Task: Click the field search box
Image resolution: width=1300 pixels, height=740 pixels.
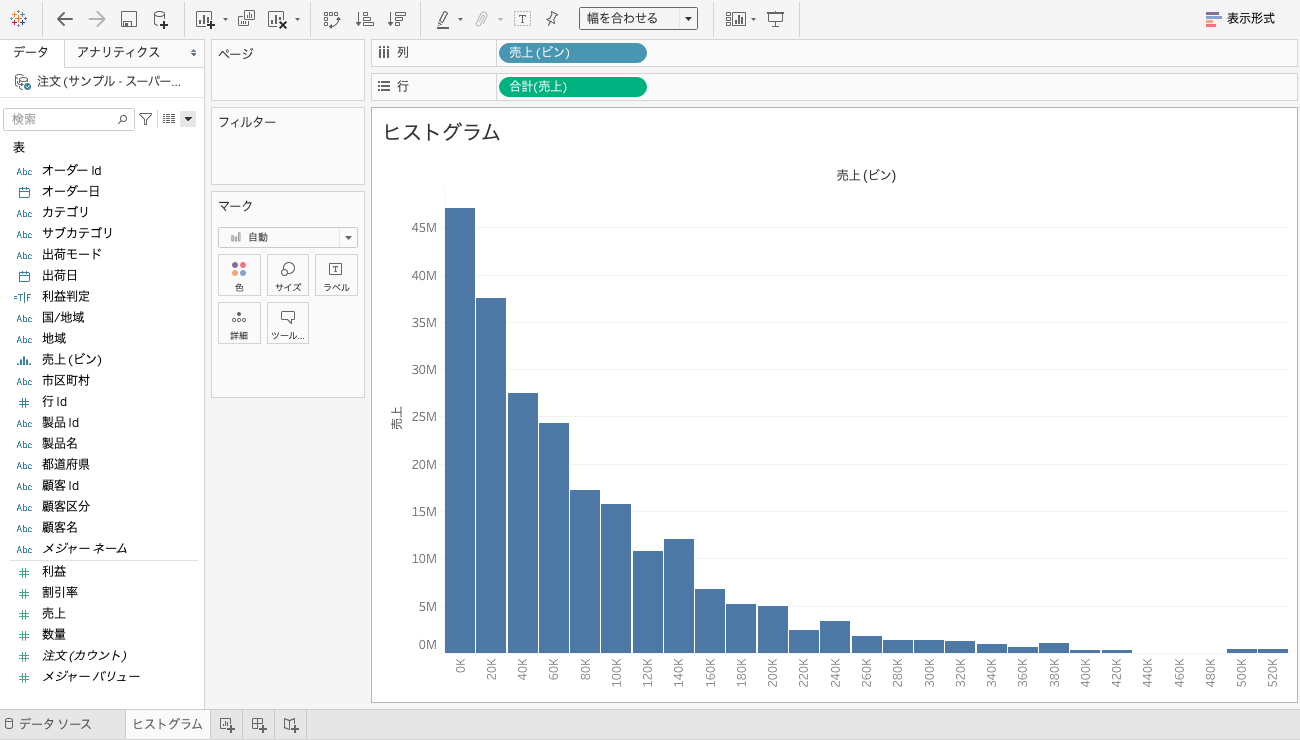Action: [69, 119]
